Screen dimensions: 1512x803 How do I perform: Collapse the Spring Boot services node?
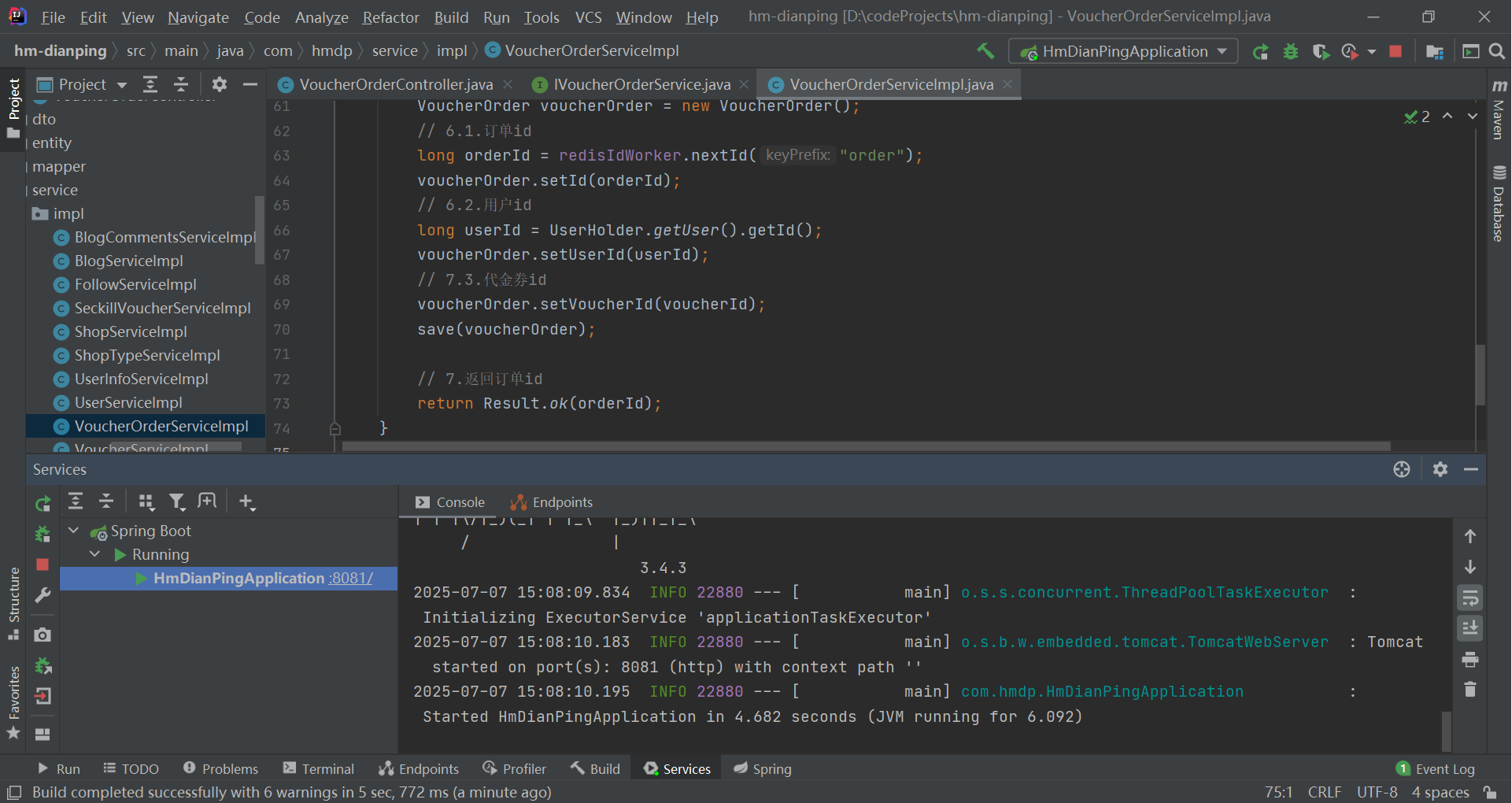coord(73,531)
